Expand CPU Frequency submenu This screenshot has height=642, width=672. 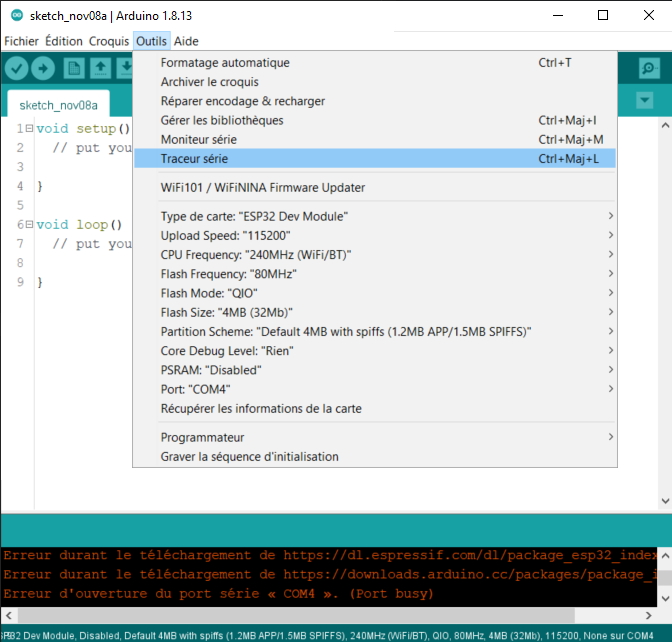click(375, 255)
